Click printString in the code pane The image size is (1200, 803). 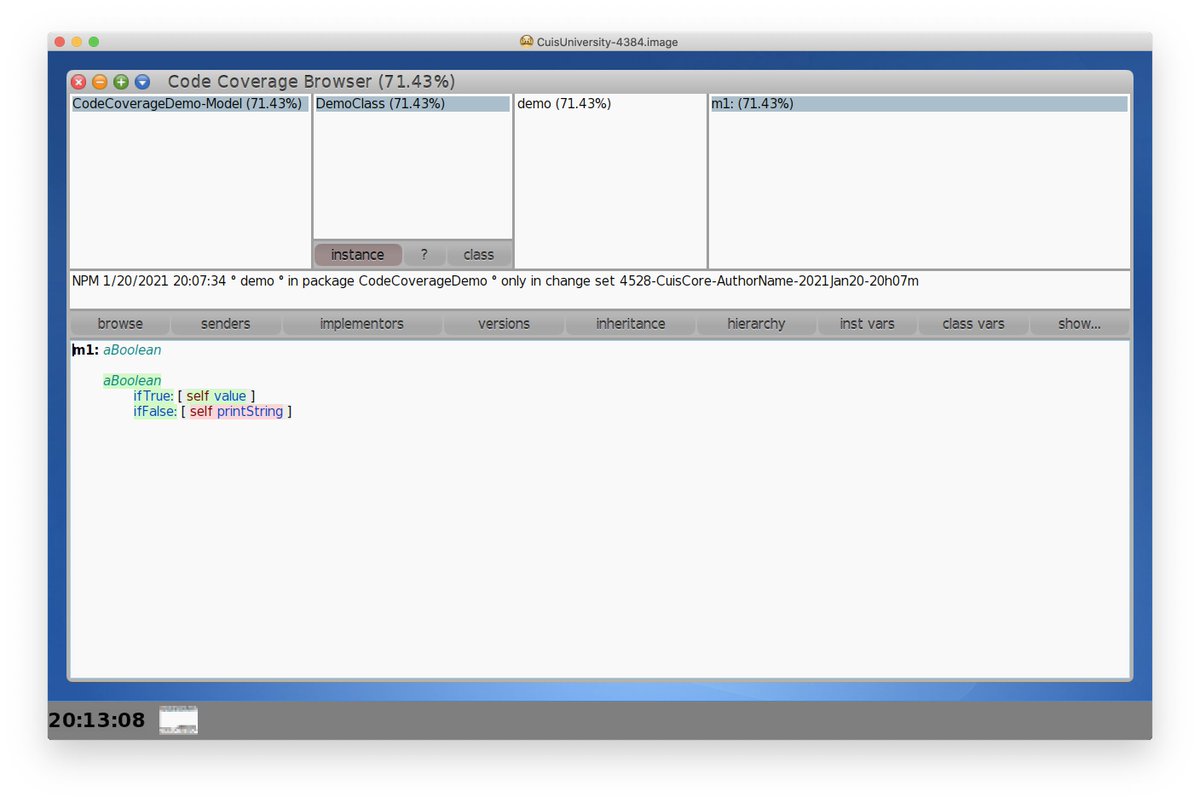250,411
